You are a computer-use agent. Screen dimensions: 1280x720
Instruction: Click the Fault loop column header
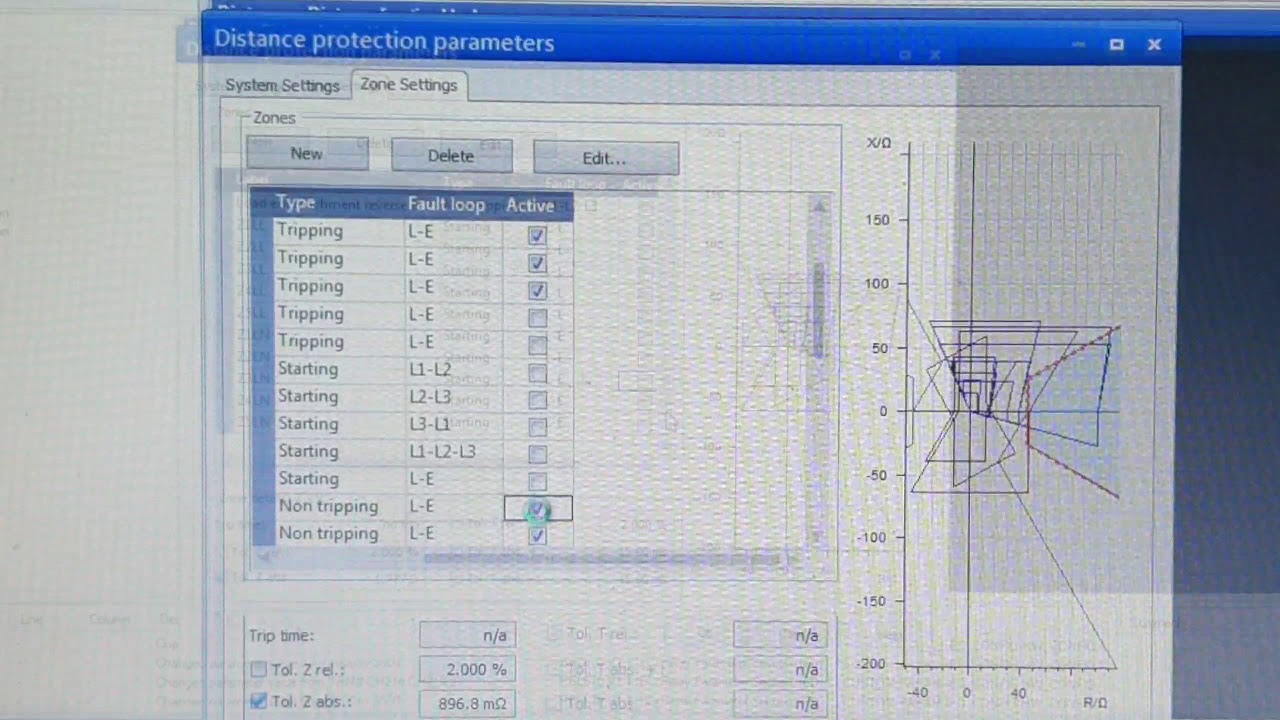446,205
